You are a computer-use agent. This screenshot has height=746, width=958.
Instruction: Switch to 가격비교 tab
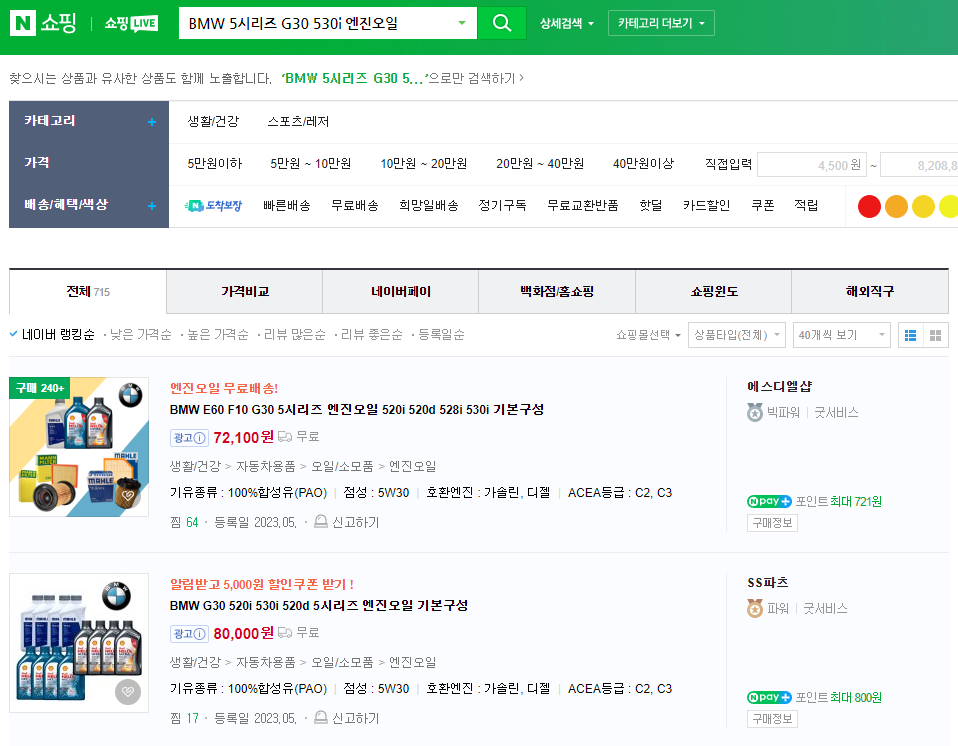[x=245, y=291]
